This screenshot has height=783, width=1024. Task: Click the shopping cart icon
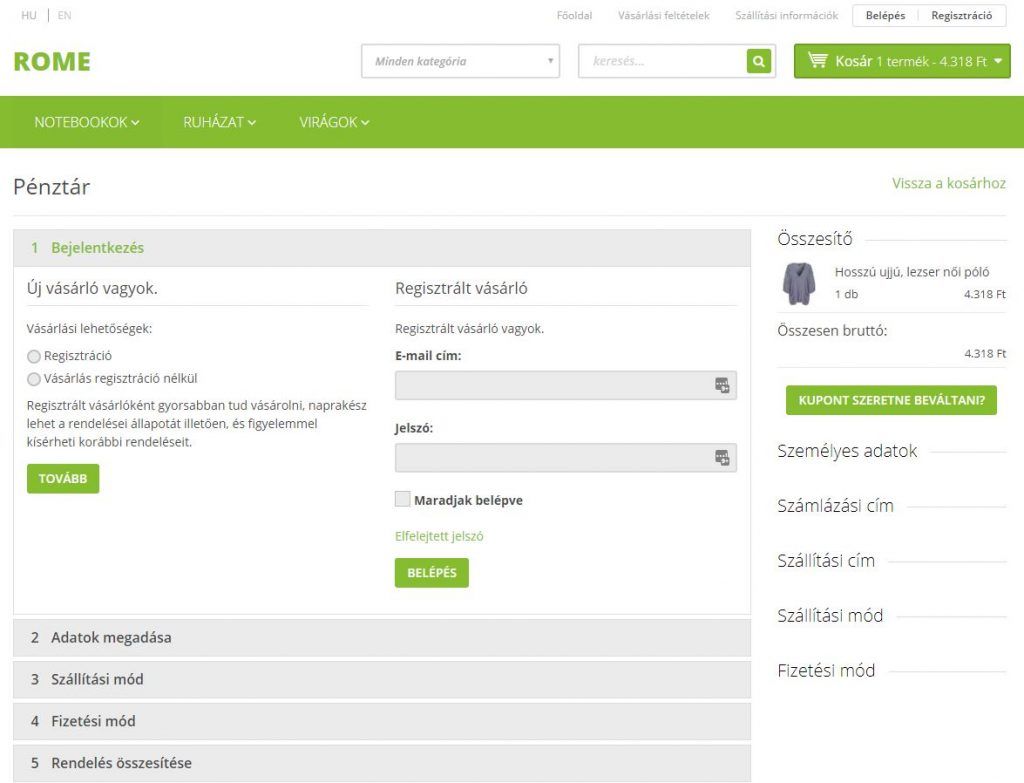click(x=818, y=60)
